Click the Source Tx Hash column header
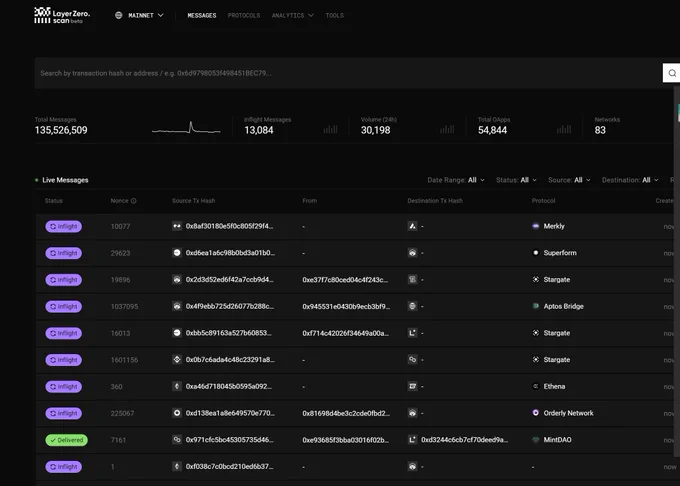The height and width of the screenshot is (486, 680). tap(193, 201)
